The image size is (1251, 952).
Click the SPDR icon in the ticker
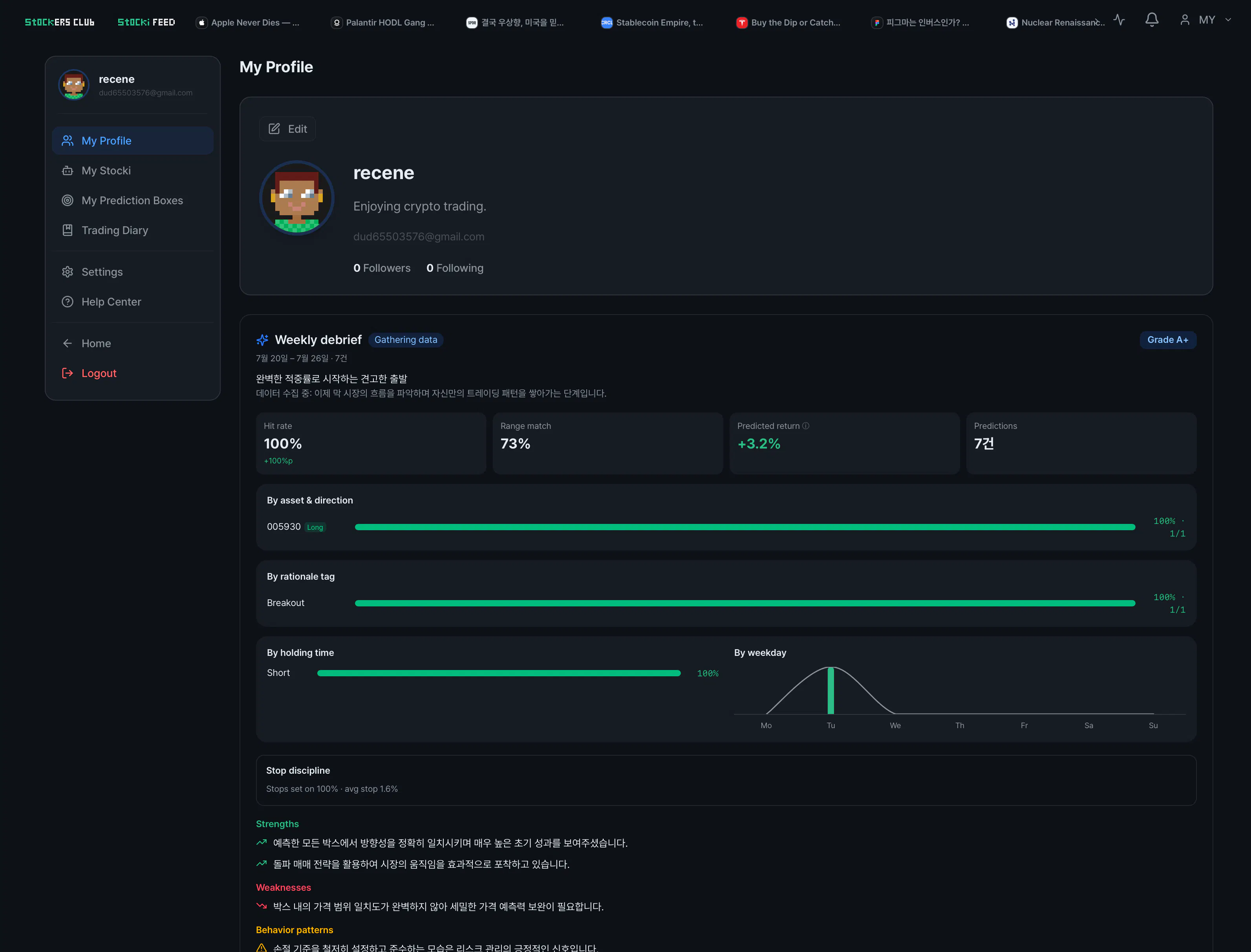pyautogui.click(x=472, y=23)
